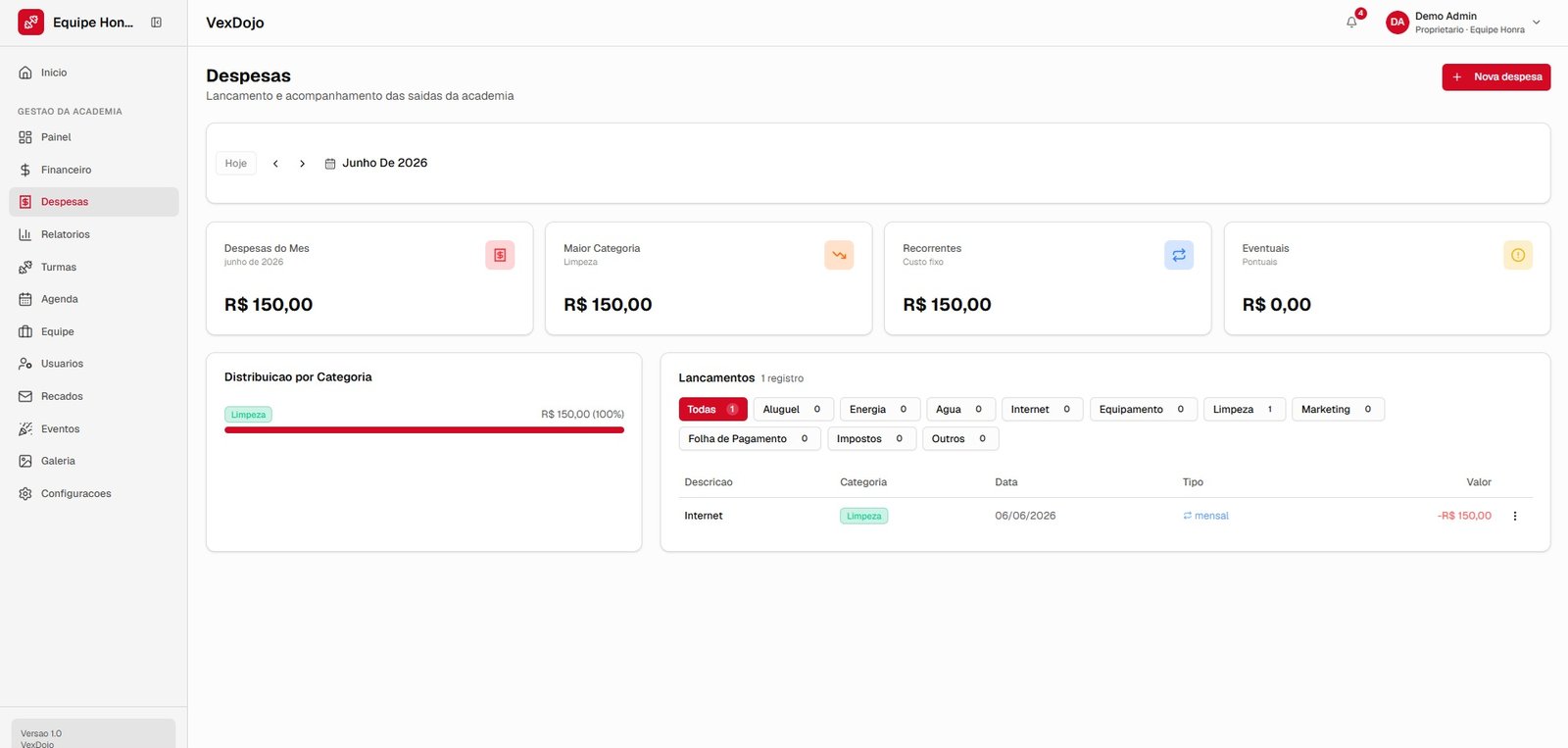Viewport: 1568px width, 748px height.
Task: Click the Eventuais alert icon
Action: coord(1518,255)
